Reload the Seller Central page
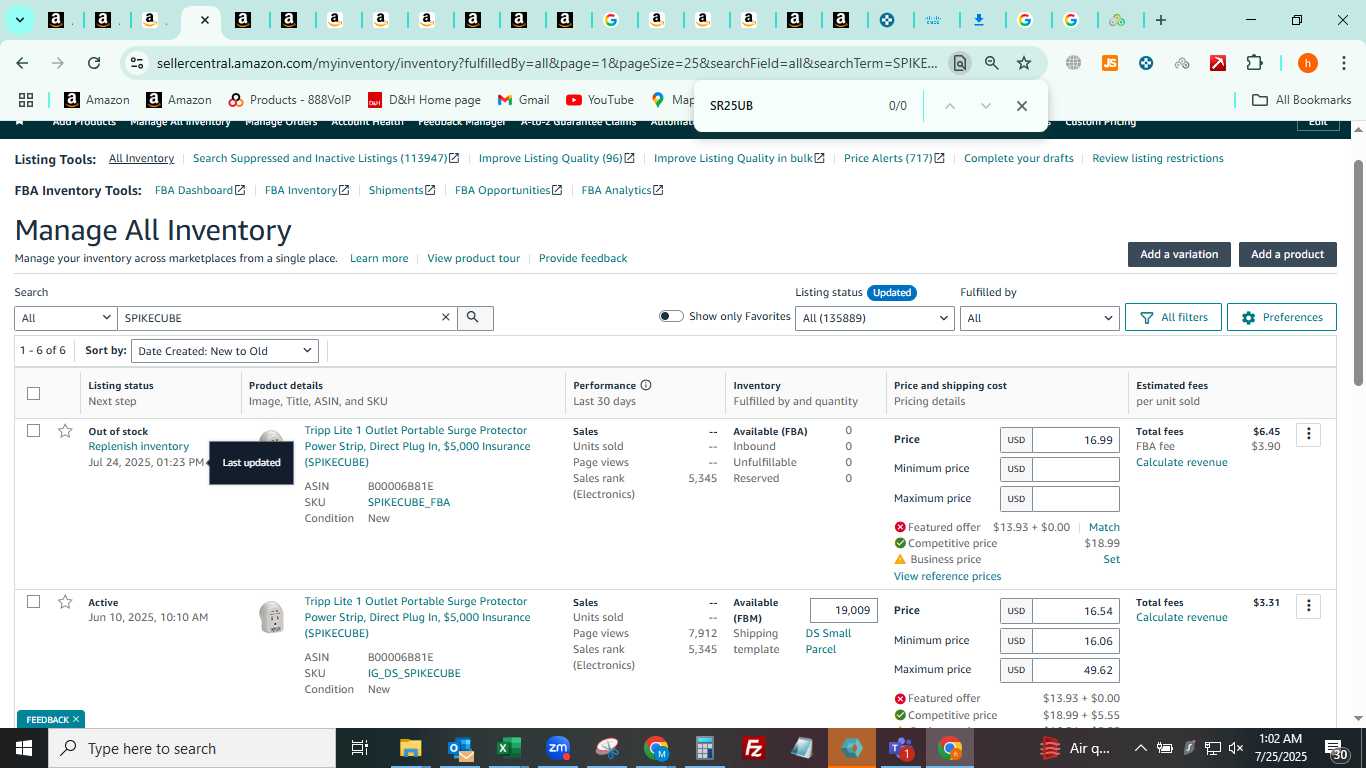Screen dimensions: 1366x768 point(94,63)
